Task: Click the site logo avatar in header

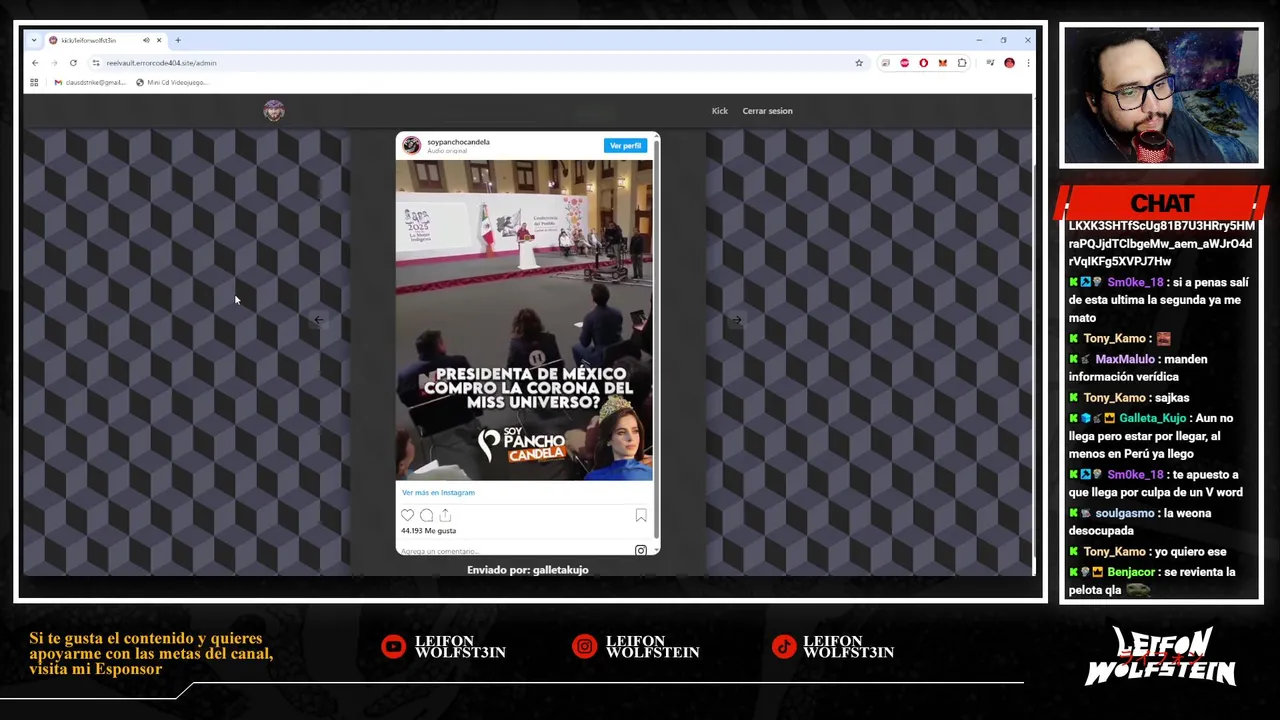Action: [x=274, y=111]
